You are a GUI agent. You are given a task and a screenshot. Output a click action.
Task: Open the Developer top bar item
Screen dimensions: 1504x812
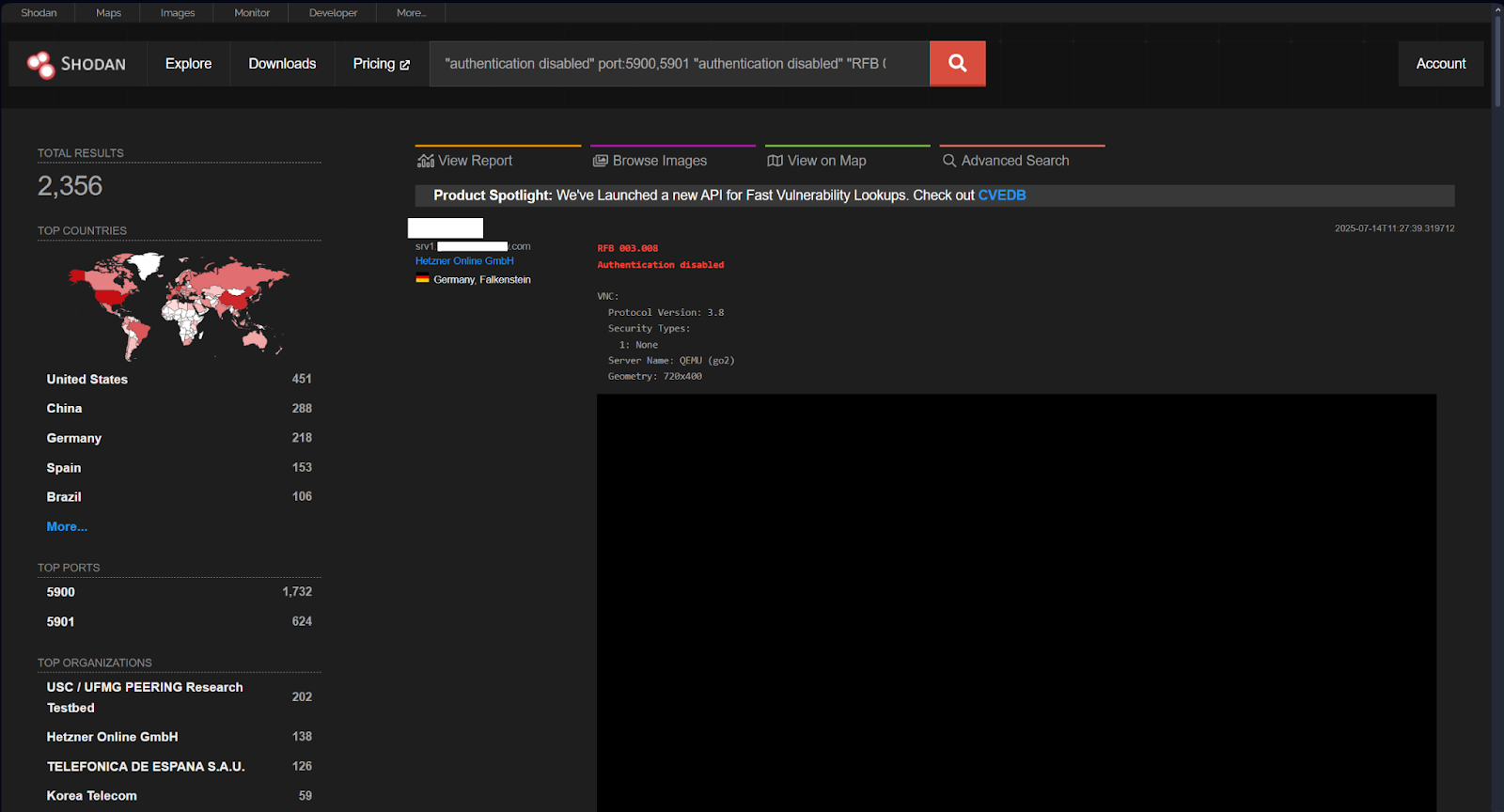pyautogui.click(x=333, y=13)
